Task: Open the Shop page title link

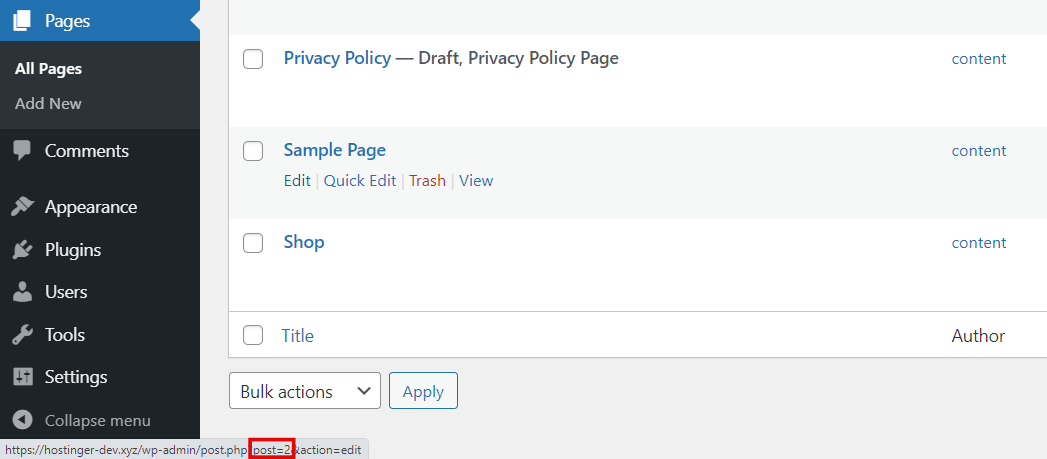Action: [x=304, y=242]
